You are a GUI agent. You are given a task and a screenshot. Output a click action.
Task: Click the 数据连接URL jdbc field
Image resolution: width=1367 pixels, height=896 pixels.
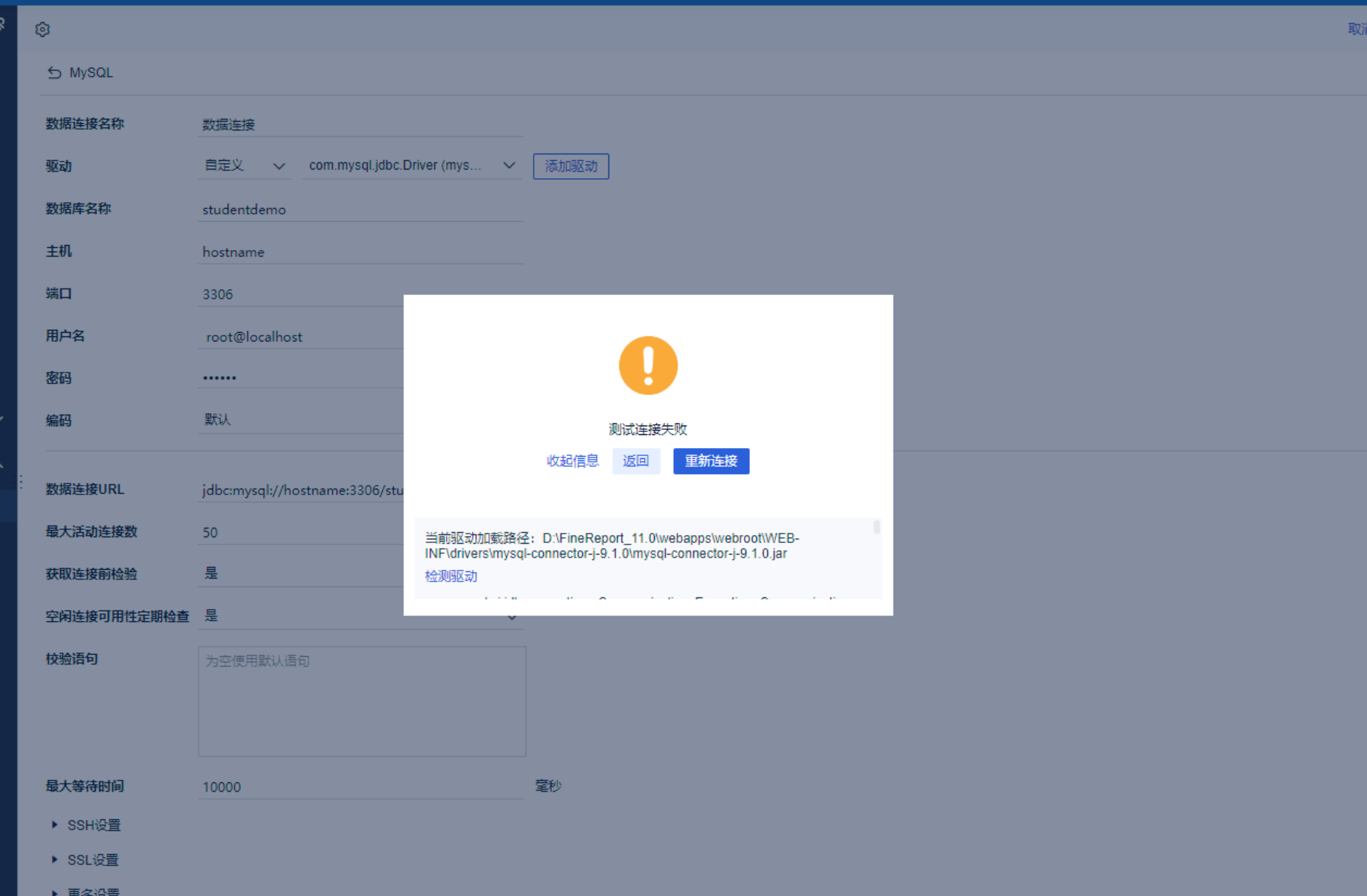tap(301, 490)
